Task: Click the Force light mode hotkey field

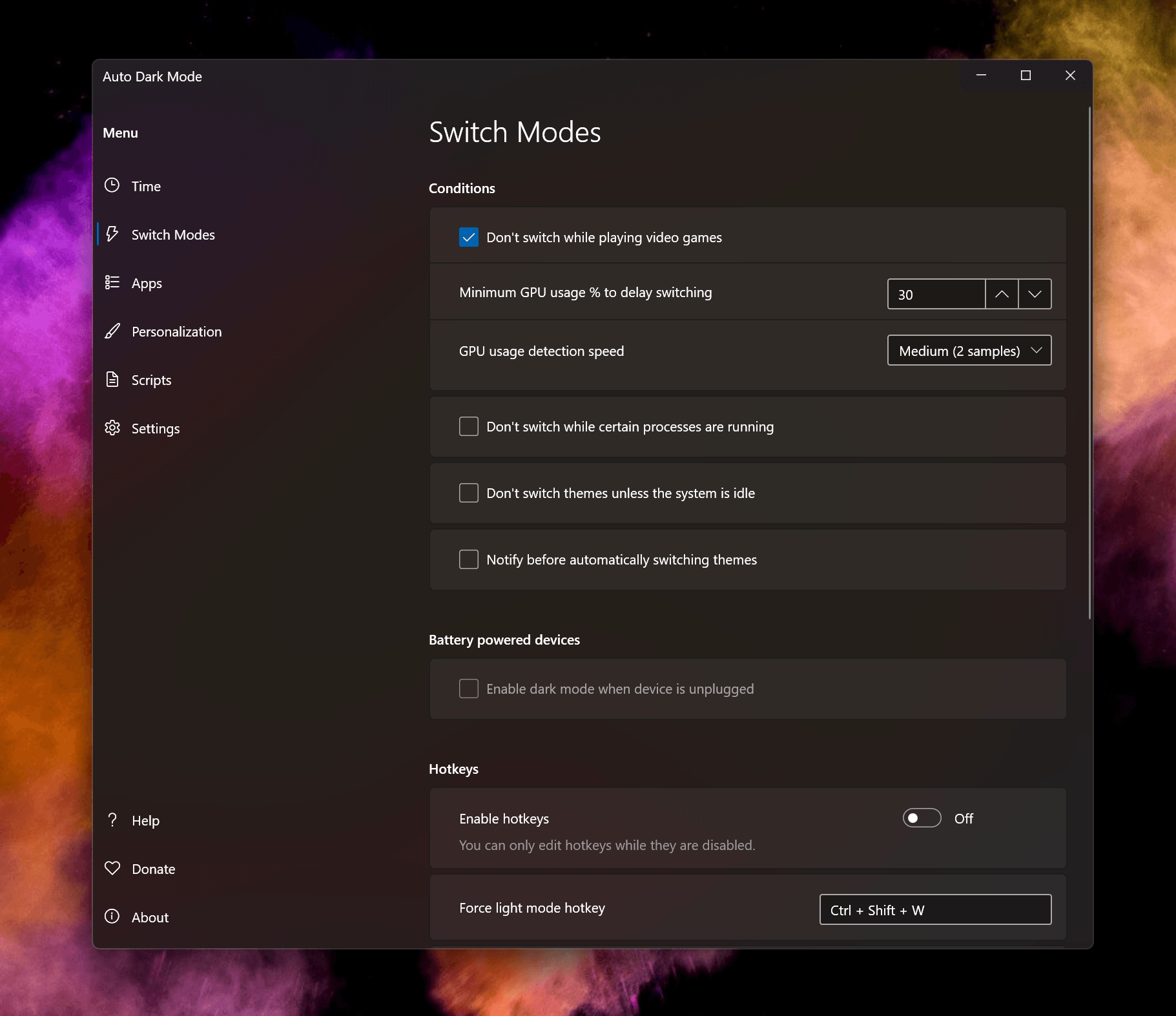Action: coord(935,909)
